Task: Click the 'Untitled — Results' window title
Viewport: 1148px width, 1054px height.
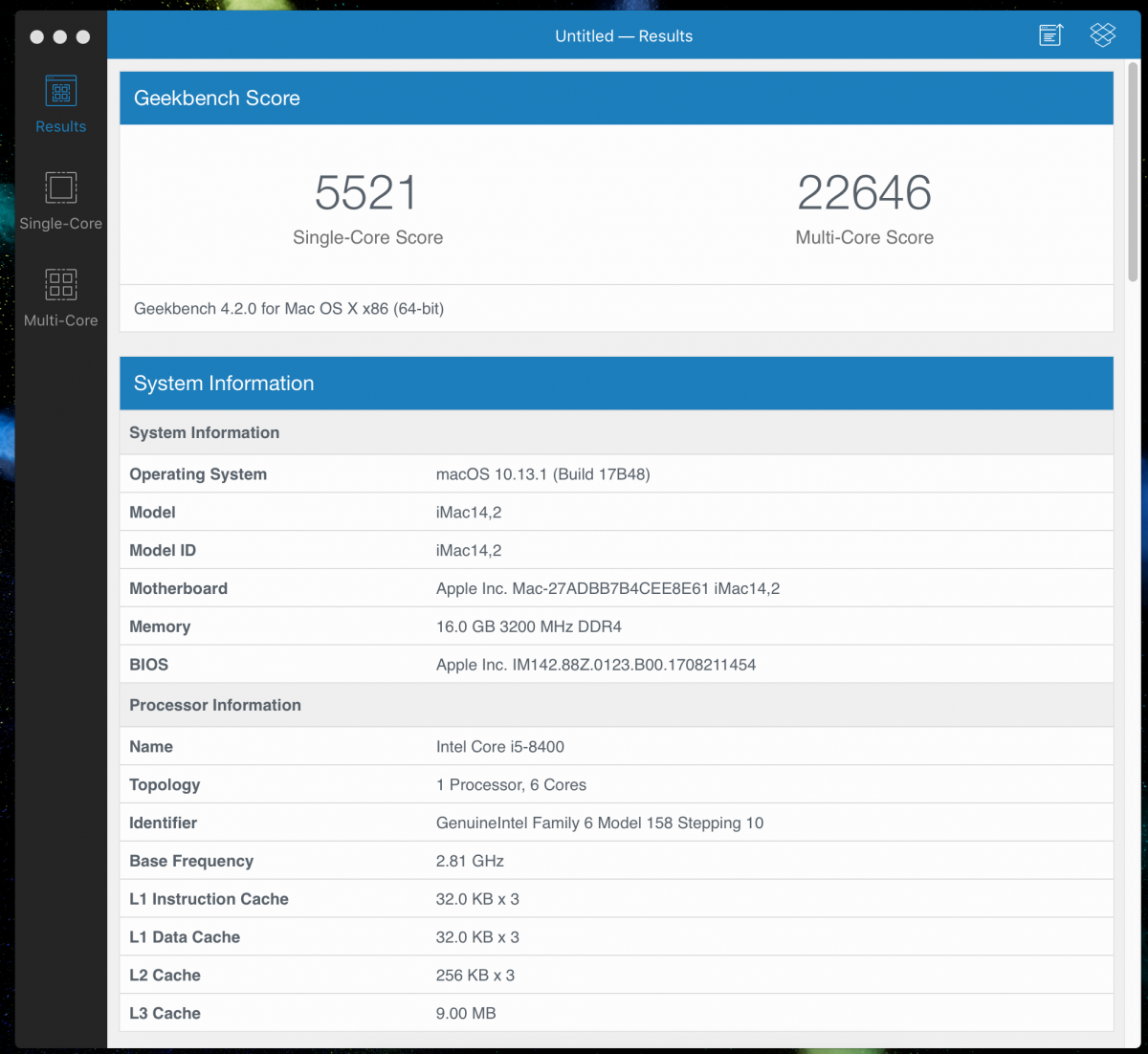Action: 624,36
